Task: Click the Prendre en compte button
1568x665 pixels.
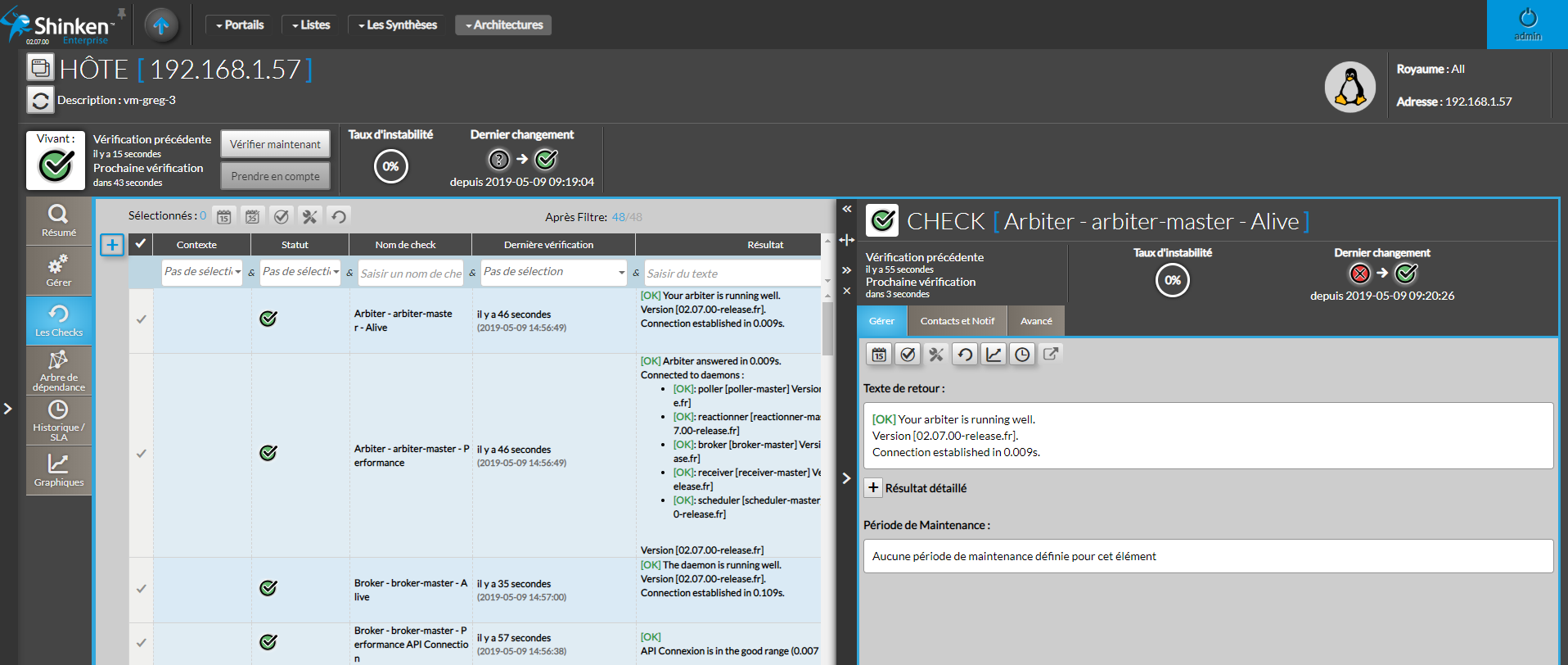Action: 275,176
